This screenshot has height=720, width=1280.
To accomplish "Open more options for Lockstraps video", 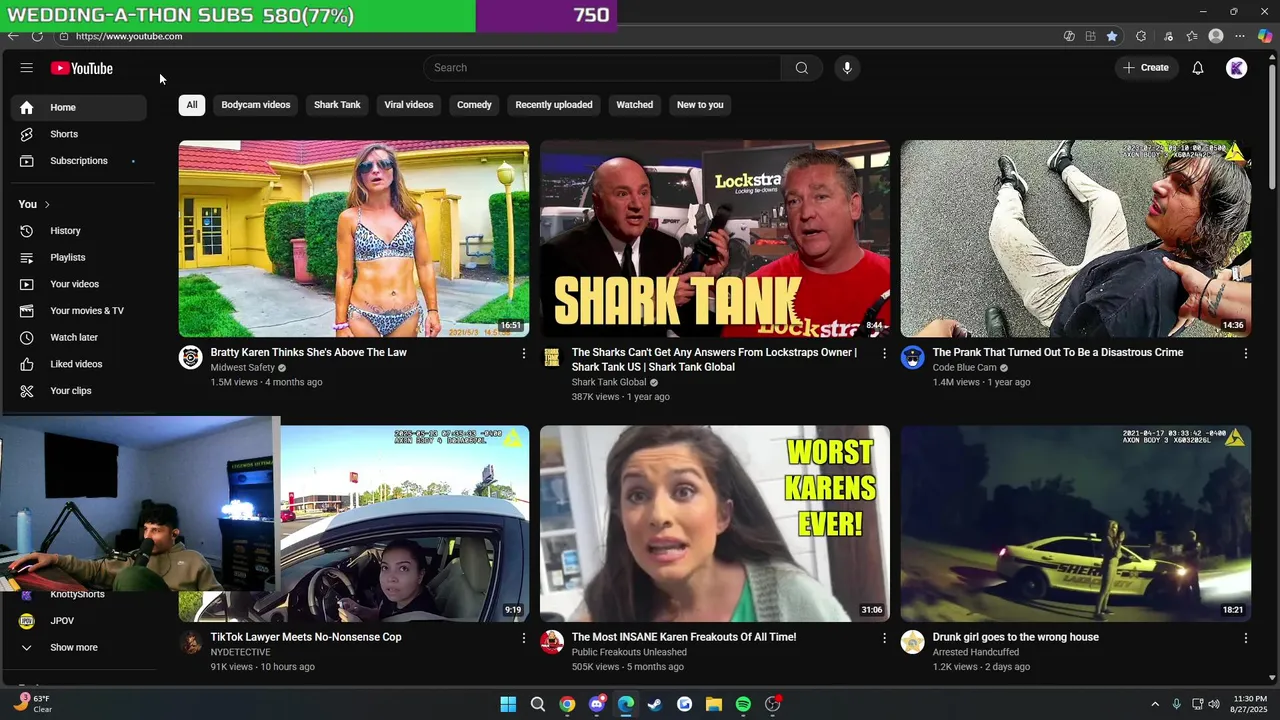I will click(884, 353).
